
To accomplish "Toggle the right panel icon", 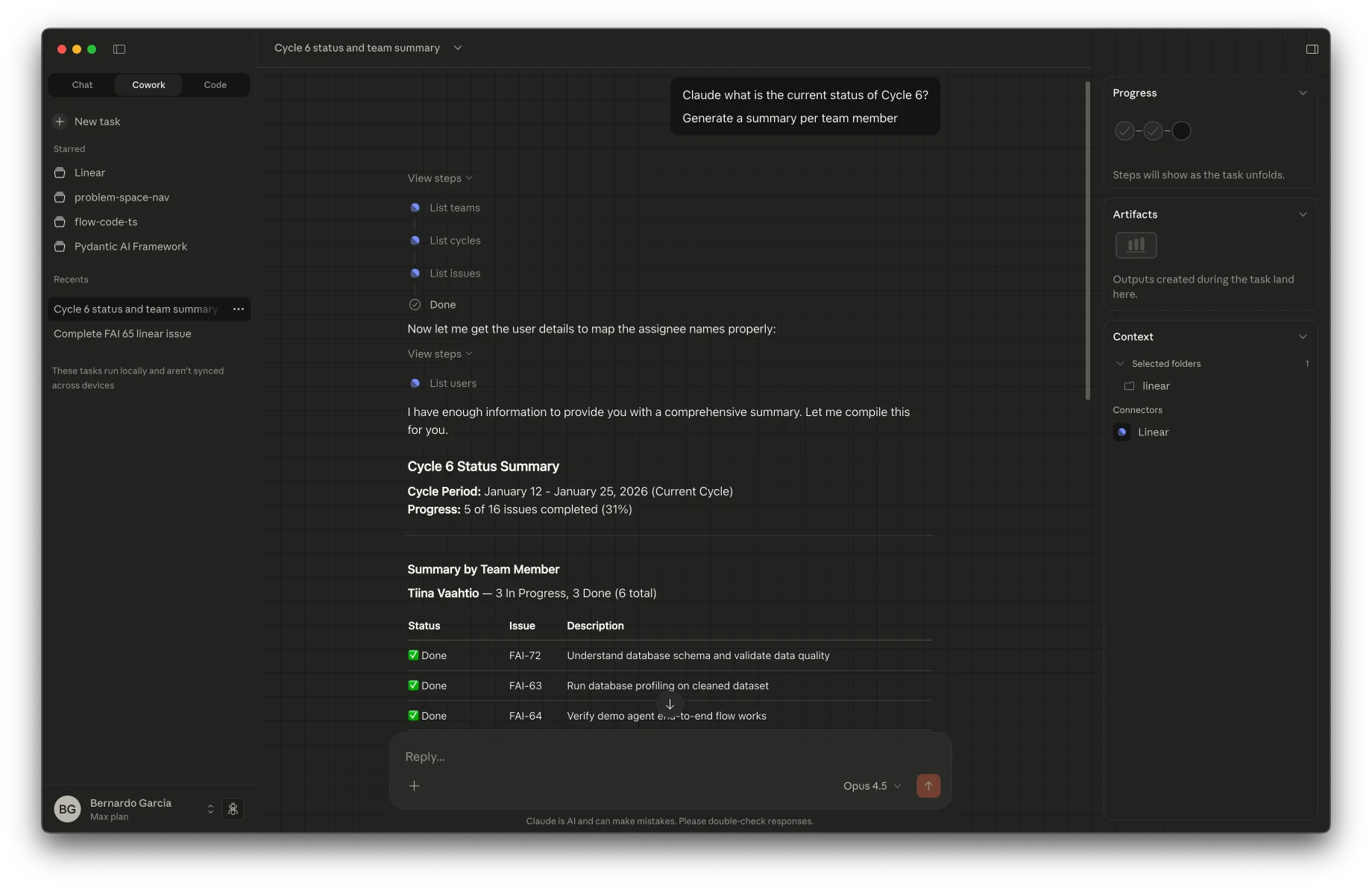I will click(1312, 49).
